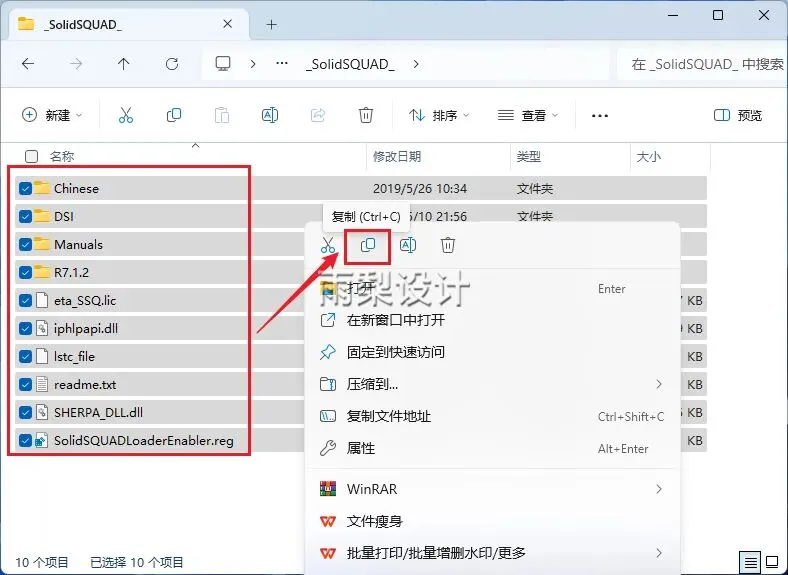Switch to details view icon in status bar
The width and height of the screenshot is (788, 575).
point(750,562)
